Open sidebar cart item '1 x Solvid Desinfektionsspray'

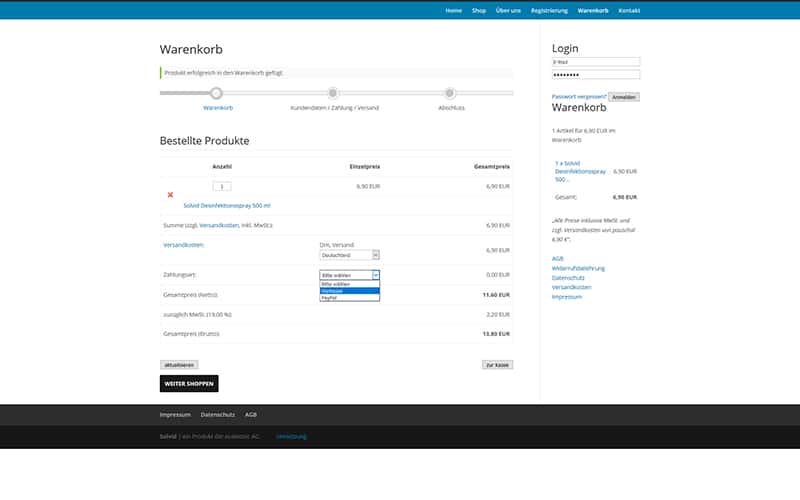pos(580,171)
